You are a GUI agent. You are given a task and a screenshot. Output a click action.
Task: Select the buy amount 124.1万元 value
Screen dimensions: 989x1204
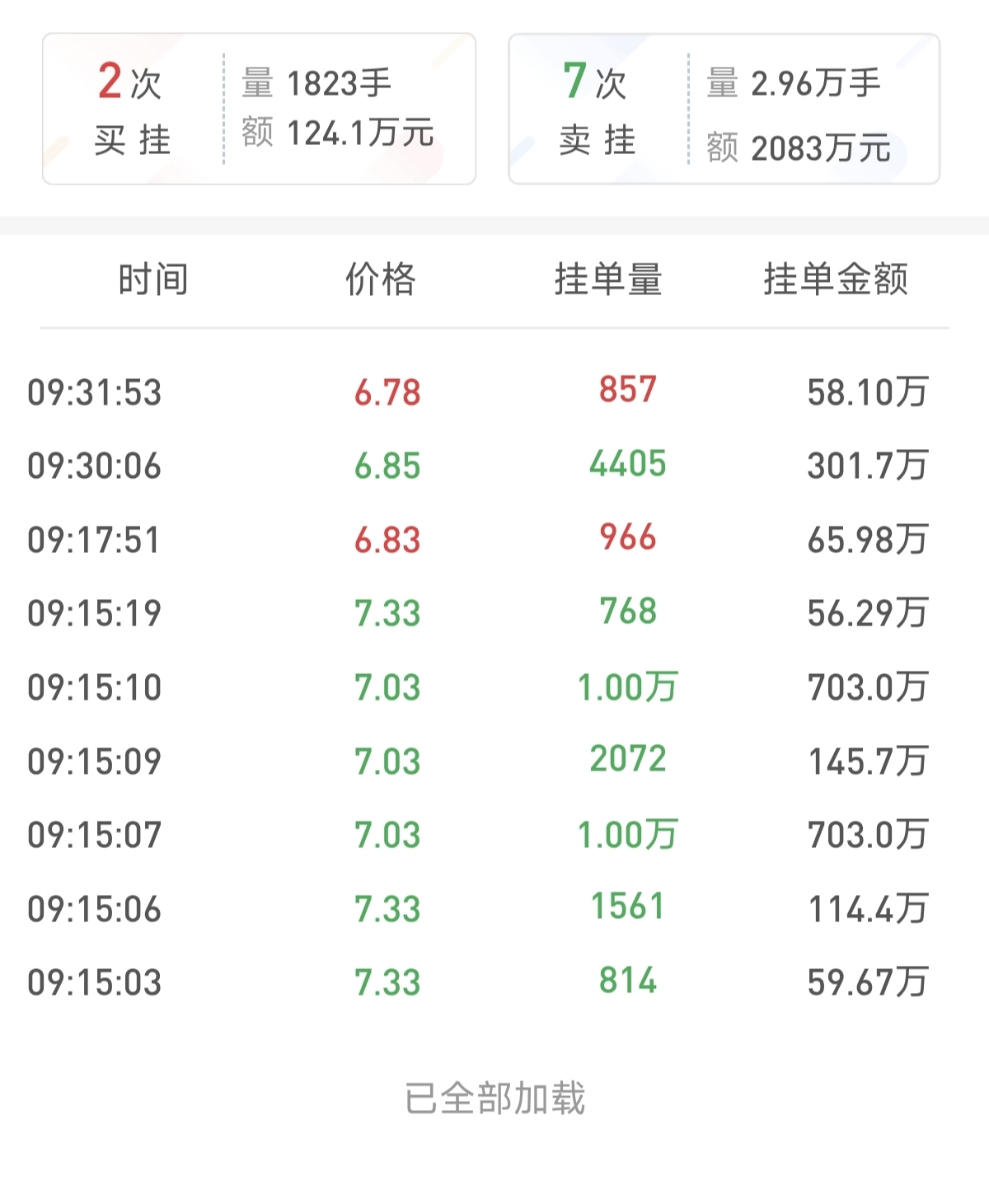click(x=360, y=133)
